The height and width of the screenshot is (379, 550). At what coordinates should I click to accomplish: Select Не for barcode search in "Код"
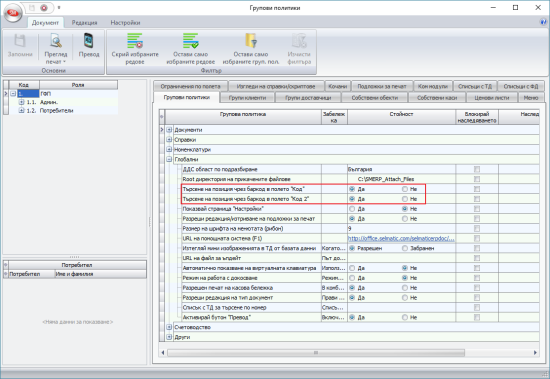point(405,189)
